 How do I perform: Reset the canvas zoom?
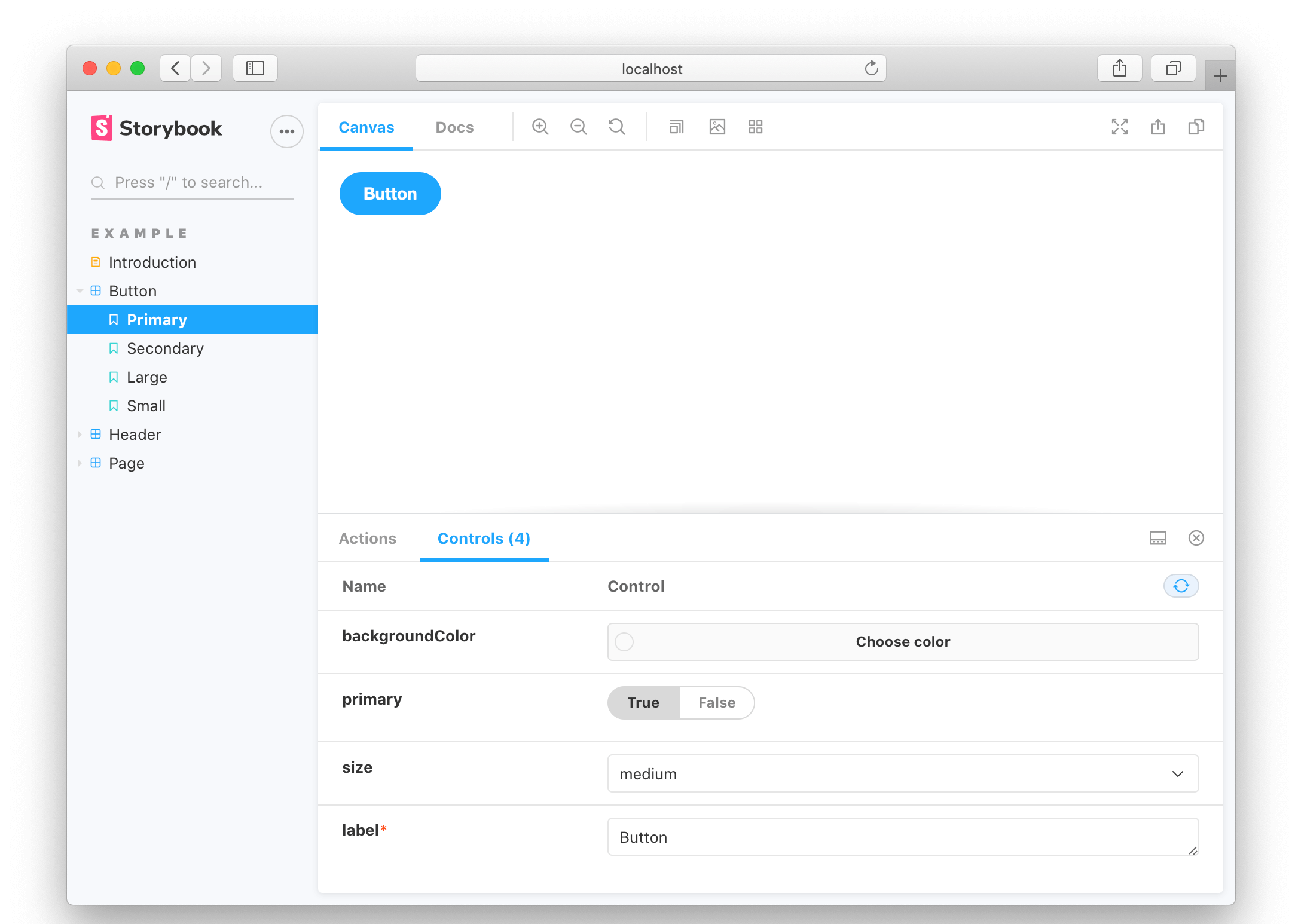(616, 127)
